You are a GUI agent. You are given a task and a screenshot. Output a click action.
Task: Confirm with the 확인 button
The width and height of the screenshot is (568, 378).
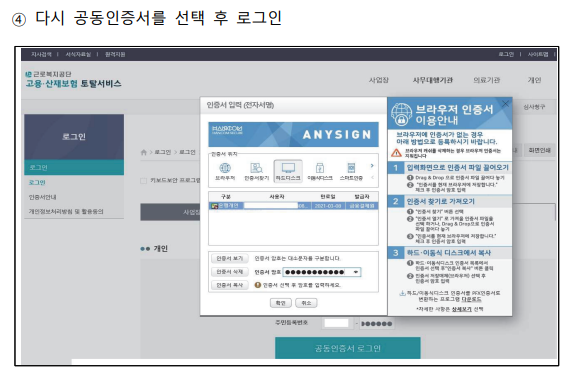(281, 303)
